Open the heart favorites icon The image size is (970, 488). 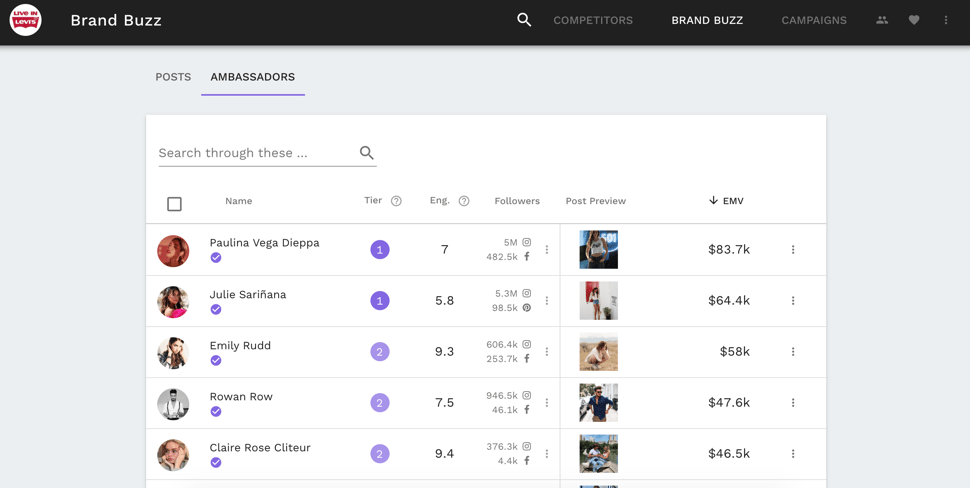coord(914,20)
